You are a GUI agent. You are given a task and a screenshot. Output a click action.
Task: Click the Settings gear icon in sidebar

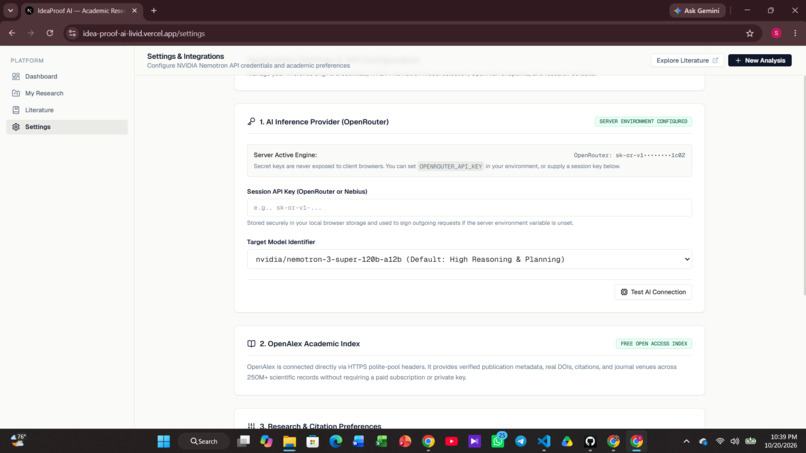(16, 127)
